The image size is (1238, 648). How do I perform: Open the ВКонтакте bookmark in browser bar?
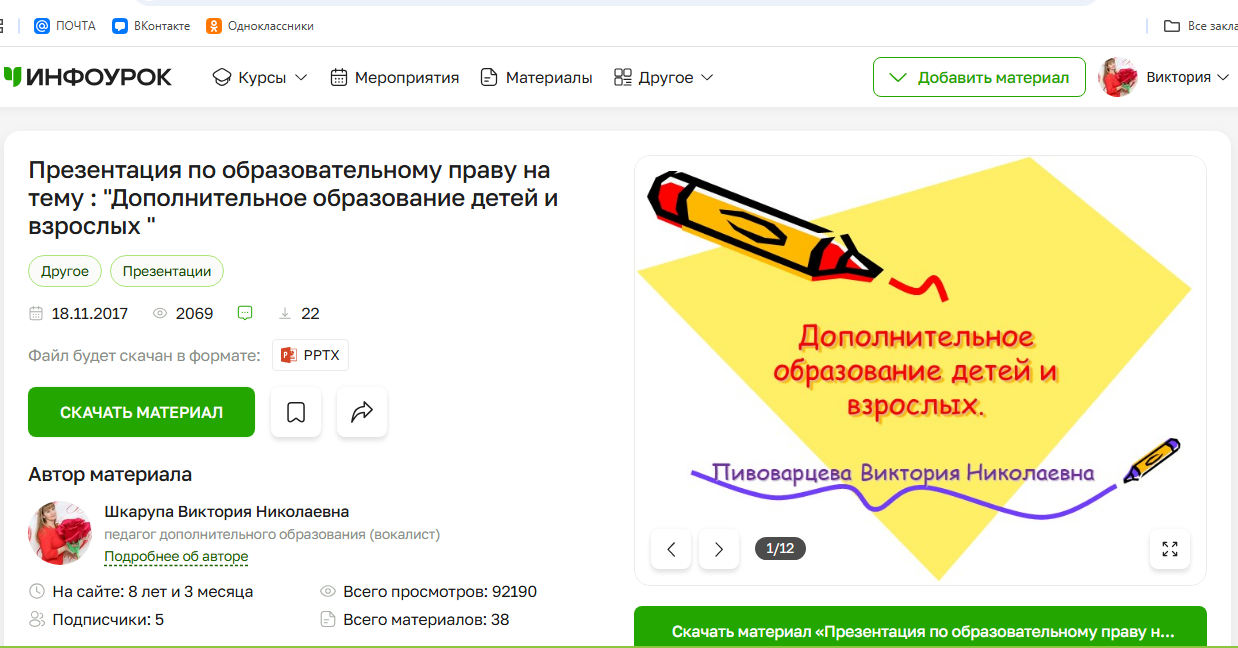click(x=151, y=26)
